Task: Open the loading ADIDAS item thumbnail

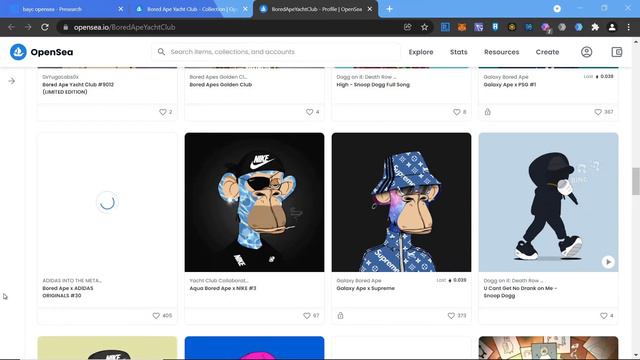Action: (107, 202)
